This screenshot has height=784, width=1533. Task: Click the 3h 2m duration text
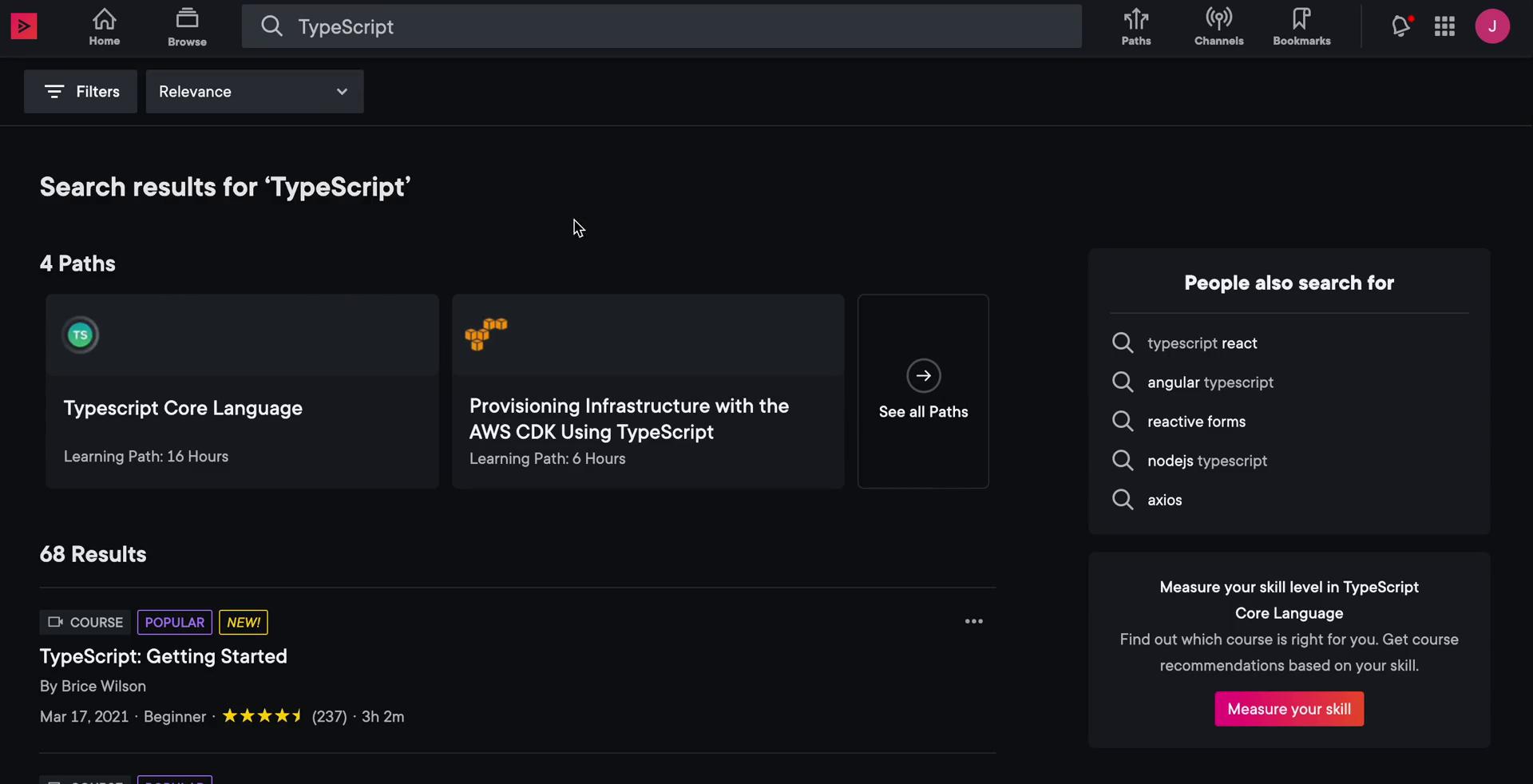point(383,716)
